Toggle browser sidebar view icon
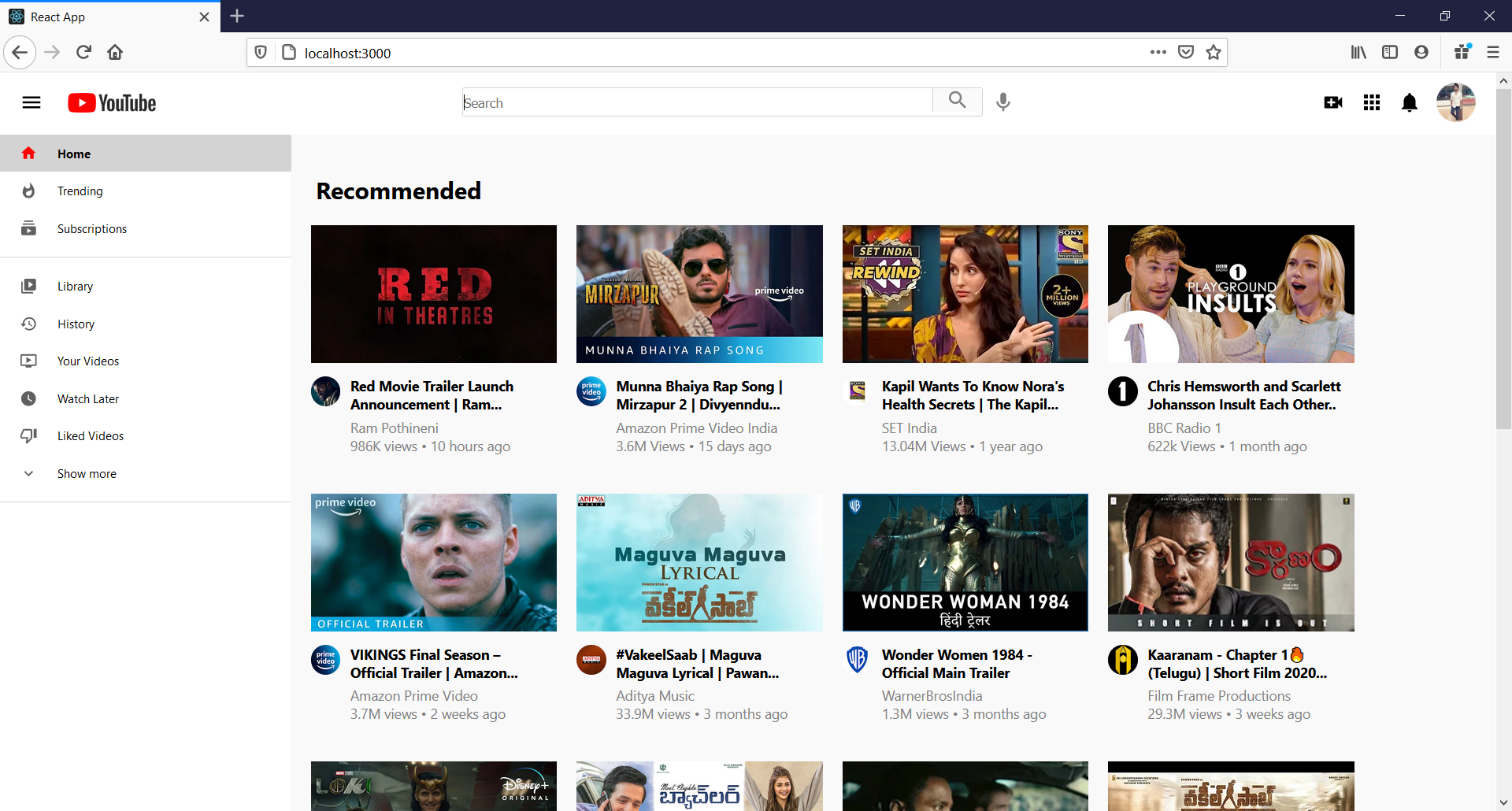The width and height of the screenshot is (1512, 811). point(1390,53)
